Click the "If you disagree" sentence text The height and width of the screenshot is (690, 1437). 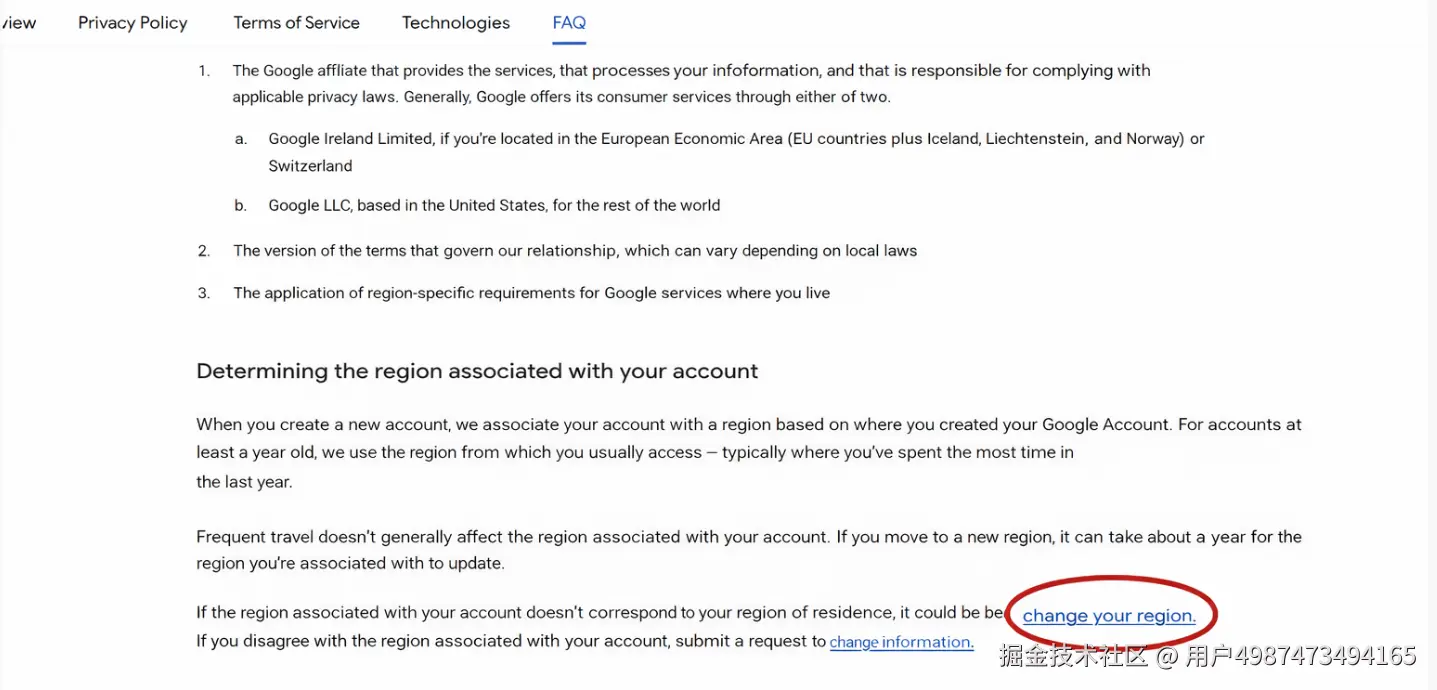510,641
